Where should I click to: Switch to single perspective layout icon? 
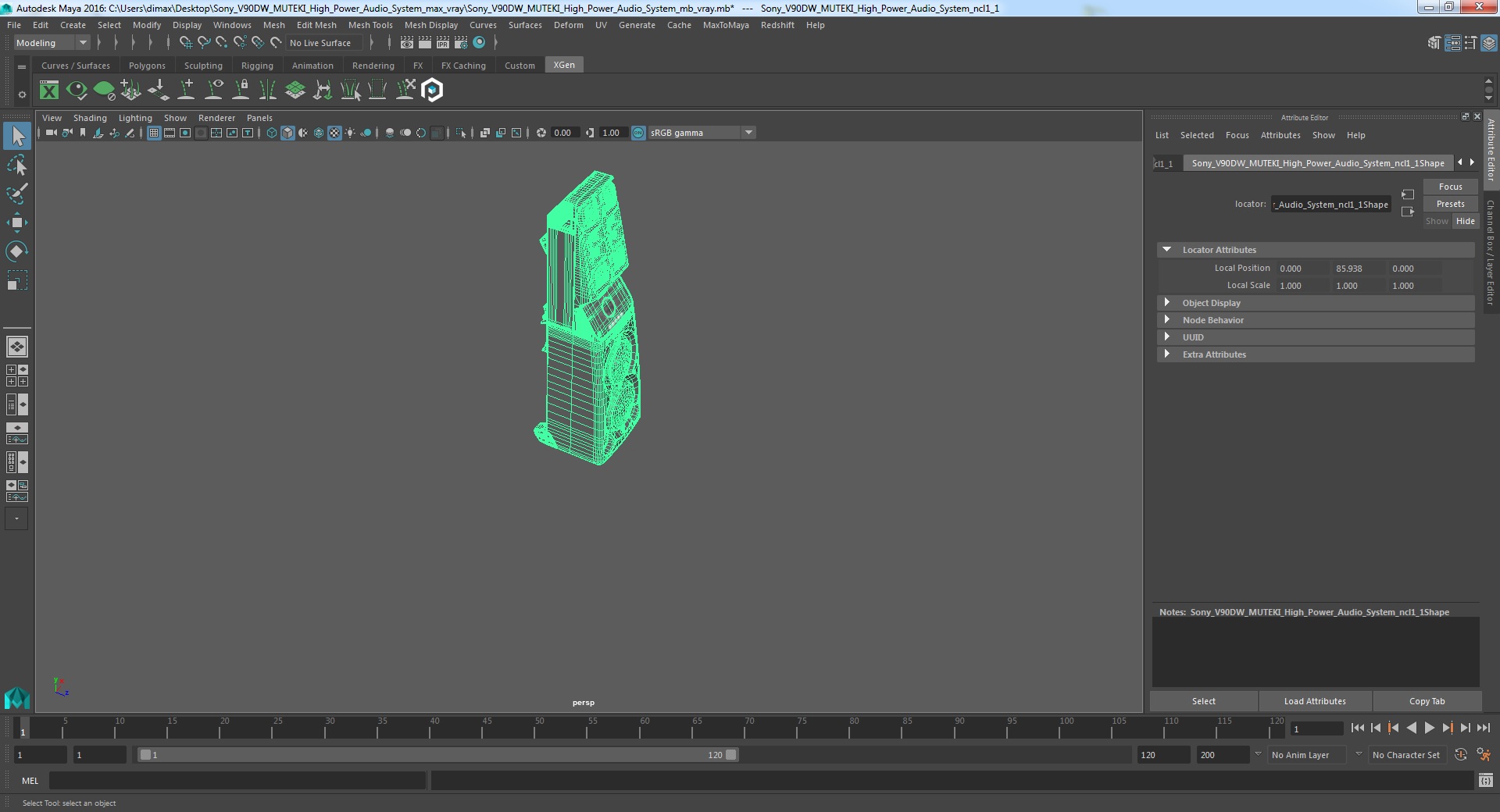click(16, 346)
